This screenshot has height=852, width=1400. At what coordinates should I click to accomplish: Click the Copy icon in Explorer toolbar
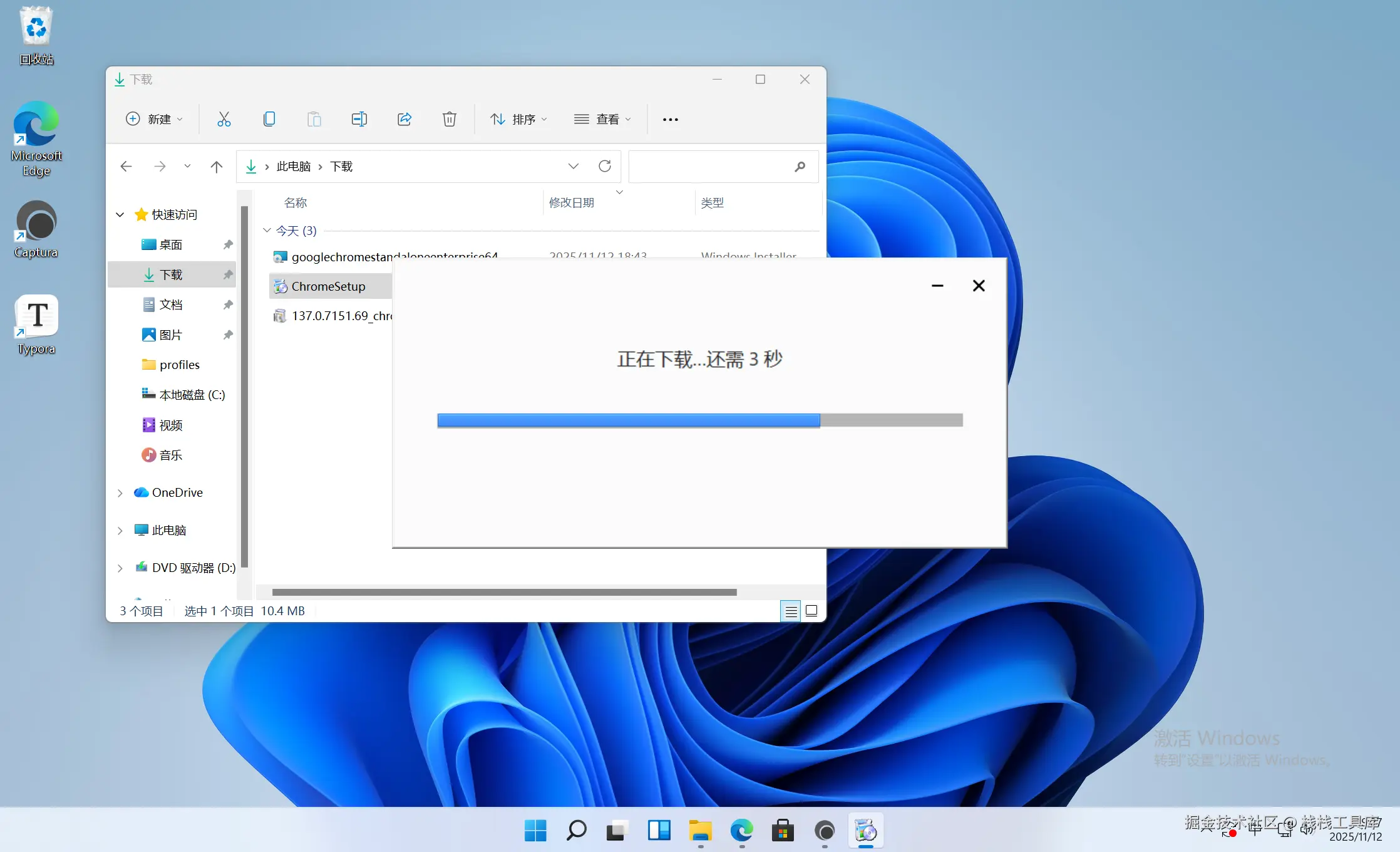click(x=269, y=119)
